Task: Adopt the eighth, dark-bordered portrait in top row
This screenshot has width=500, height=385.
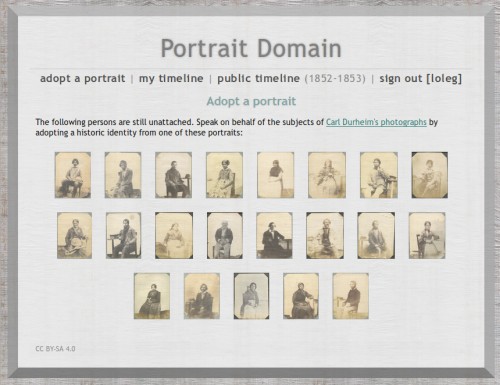Action: point(430,175)
